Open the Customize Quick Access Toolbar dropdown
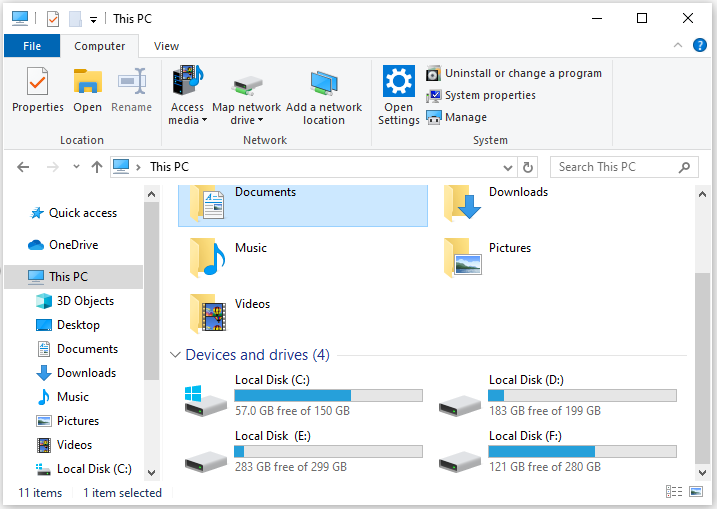Image resolution: width=717 pixels, height=509 pixels. coord(93,20)
